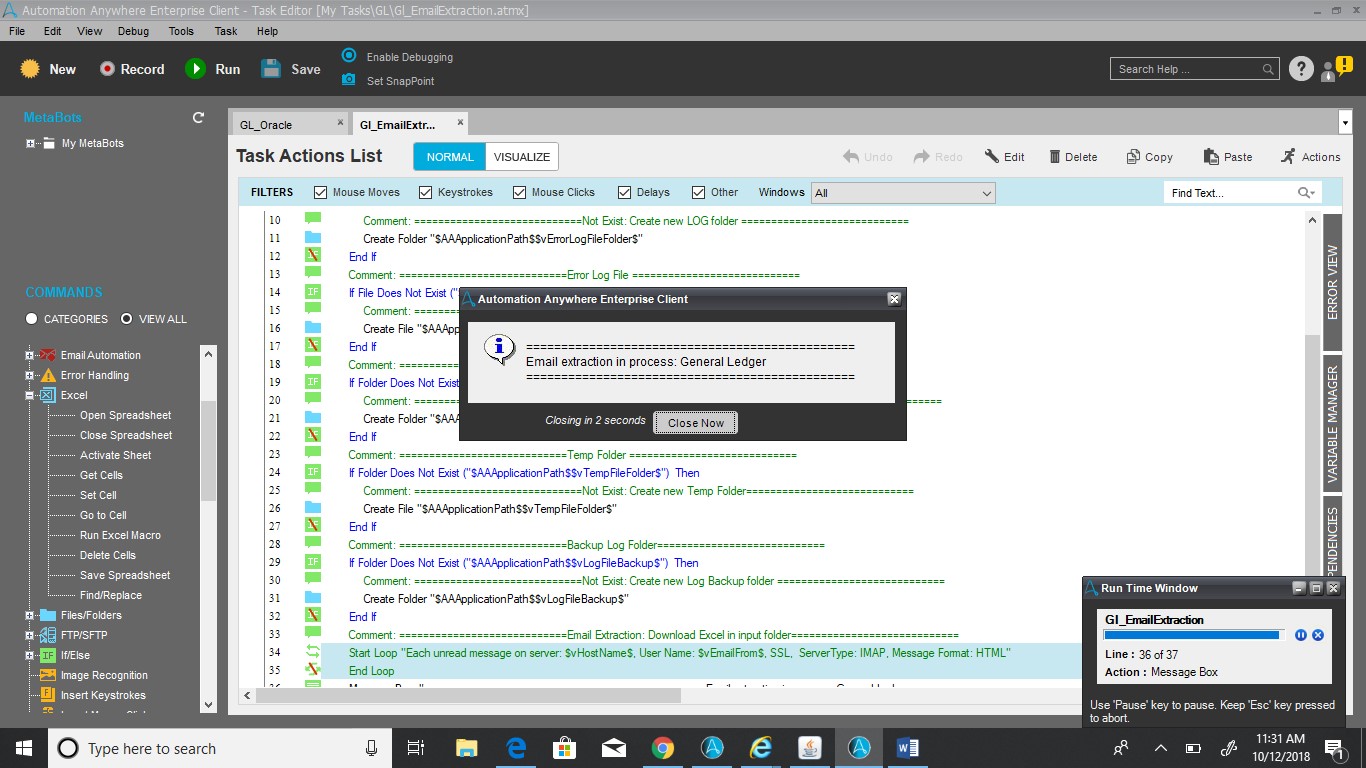Uncheck the Mouse Clicks filter
Viewport: 1366px width, 768px height.
(520, 193)
